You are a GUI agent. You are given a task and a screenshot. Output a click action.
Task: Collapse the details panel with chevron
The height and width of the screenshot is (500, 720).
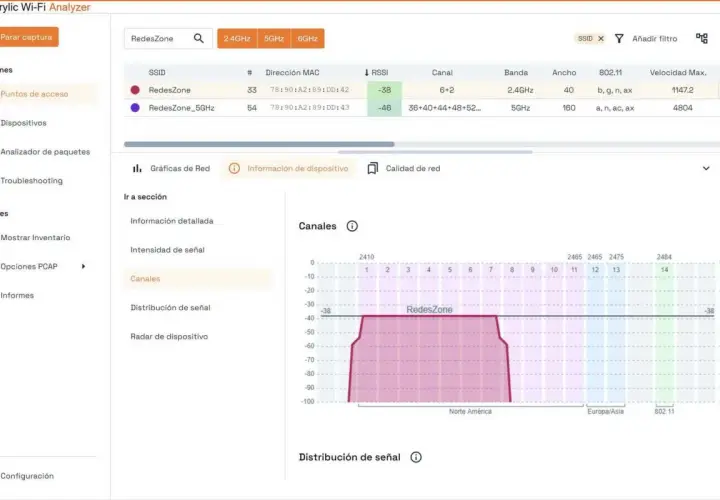click(x=706, y=169)
